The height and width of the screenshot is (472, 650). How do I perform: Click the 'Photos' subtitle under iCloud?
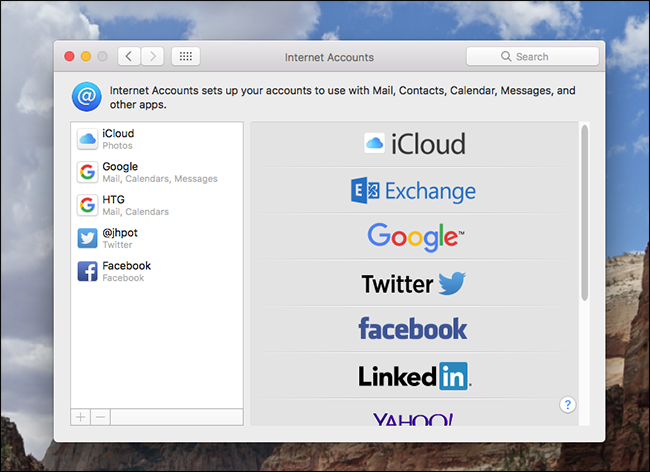117,146
